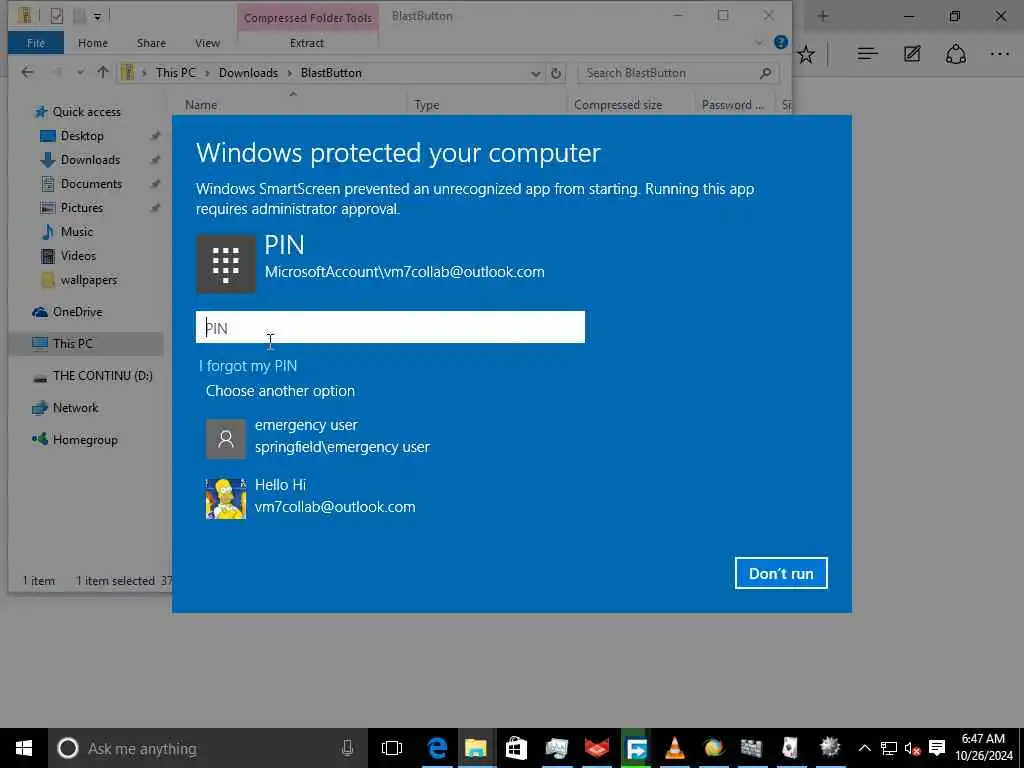Click the PIN keypad icon
Screen dimensions: 1024x768
(x=226, y=264)
